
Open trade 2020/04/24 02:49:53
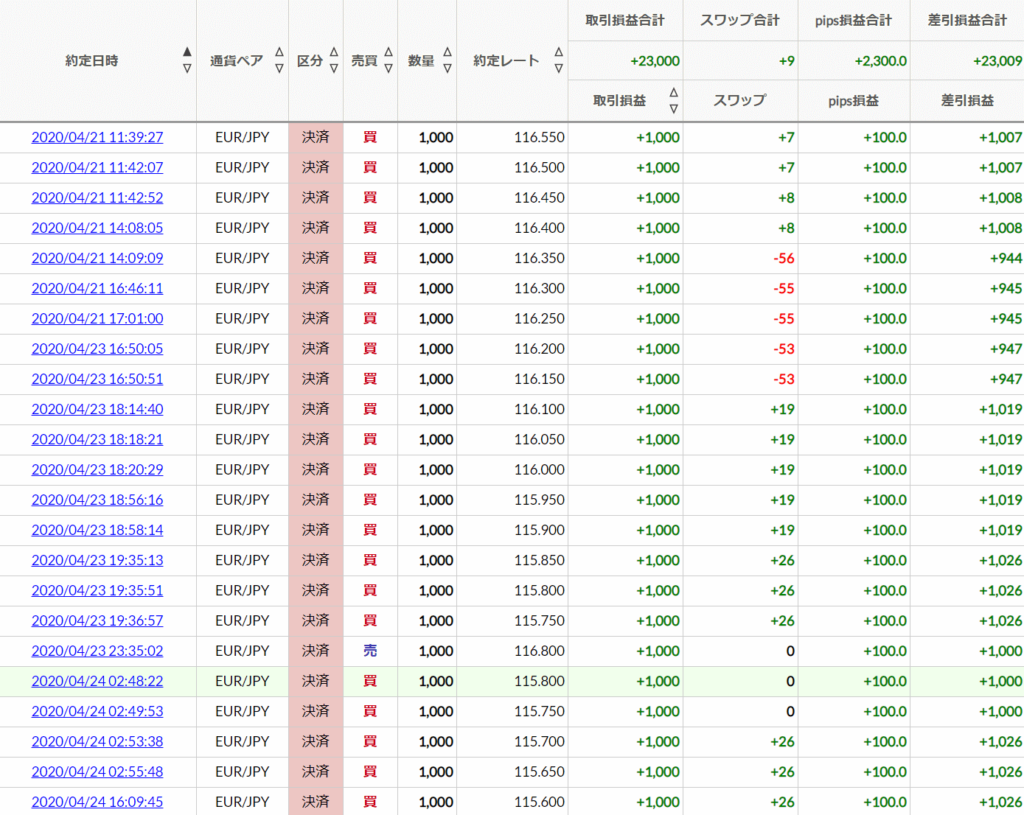pyautogui.click(x=97, y=711)
